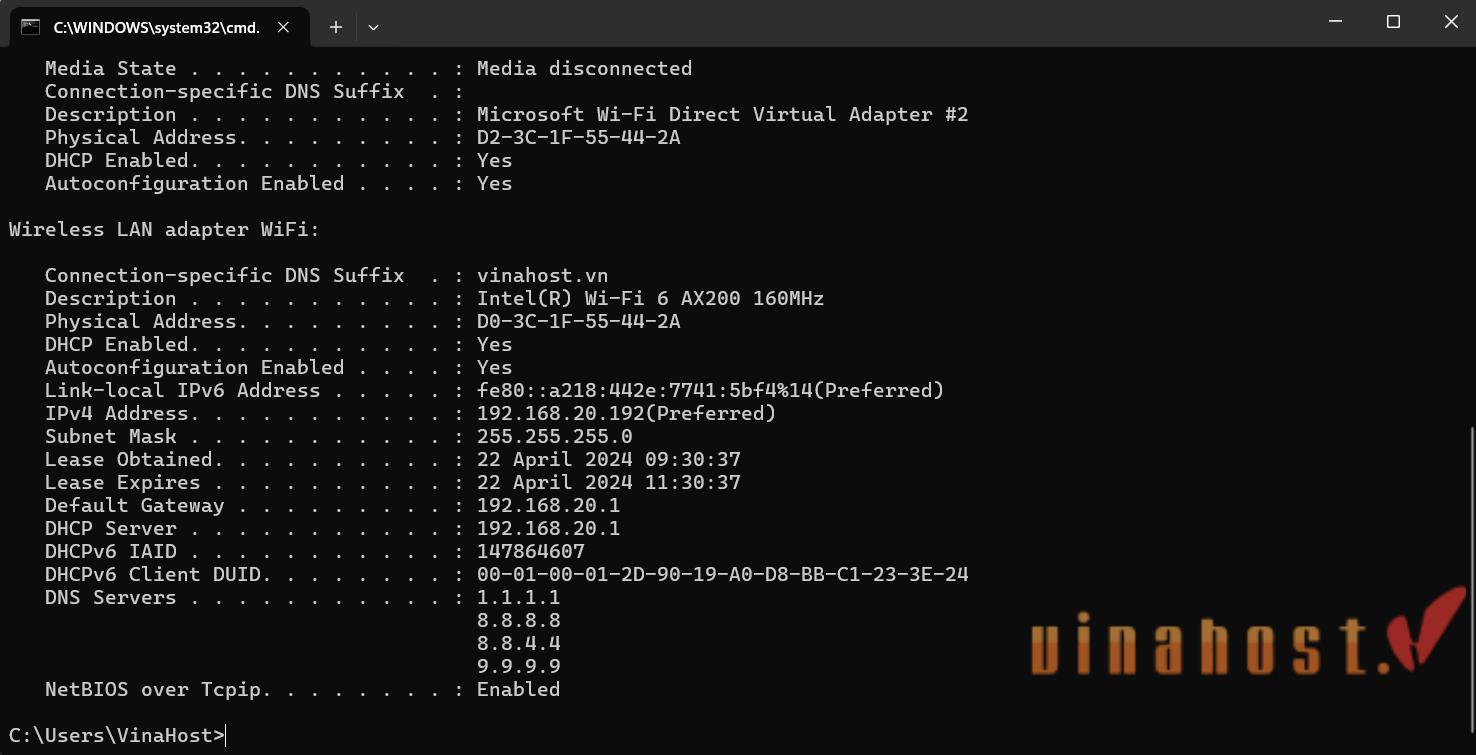This screenshot has height=755, width=1476.
Task: Minimize the terminal window
Action: (x=1336, y=22)
